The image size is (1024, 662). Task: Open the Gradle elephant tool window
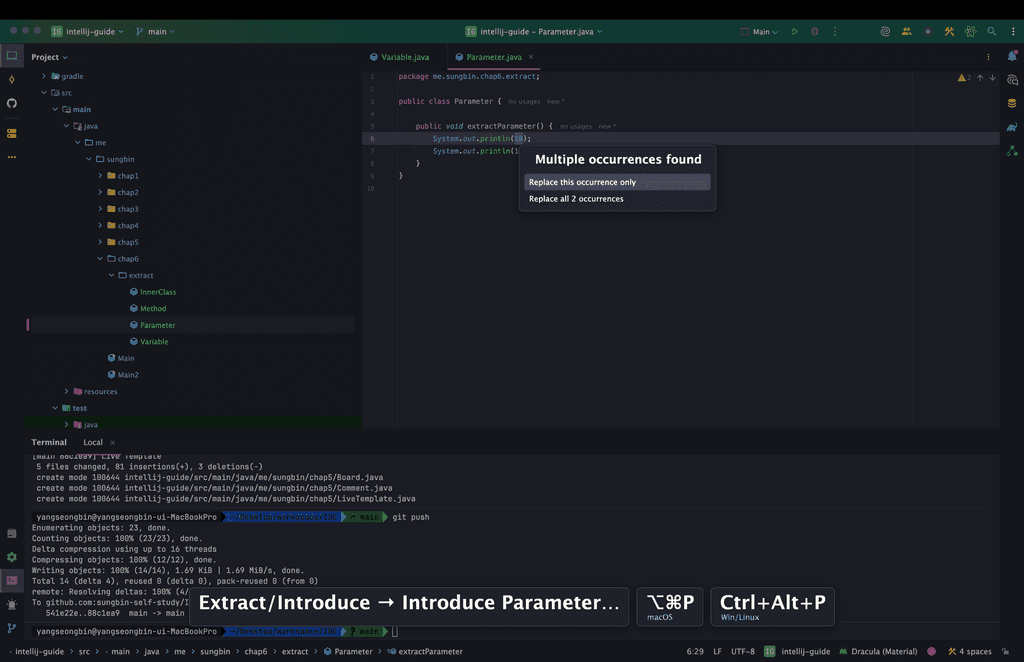click(1012, 127)
